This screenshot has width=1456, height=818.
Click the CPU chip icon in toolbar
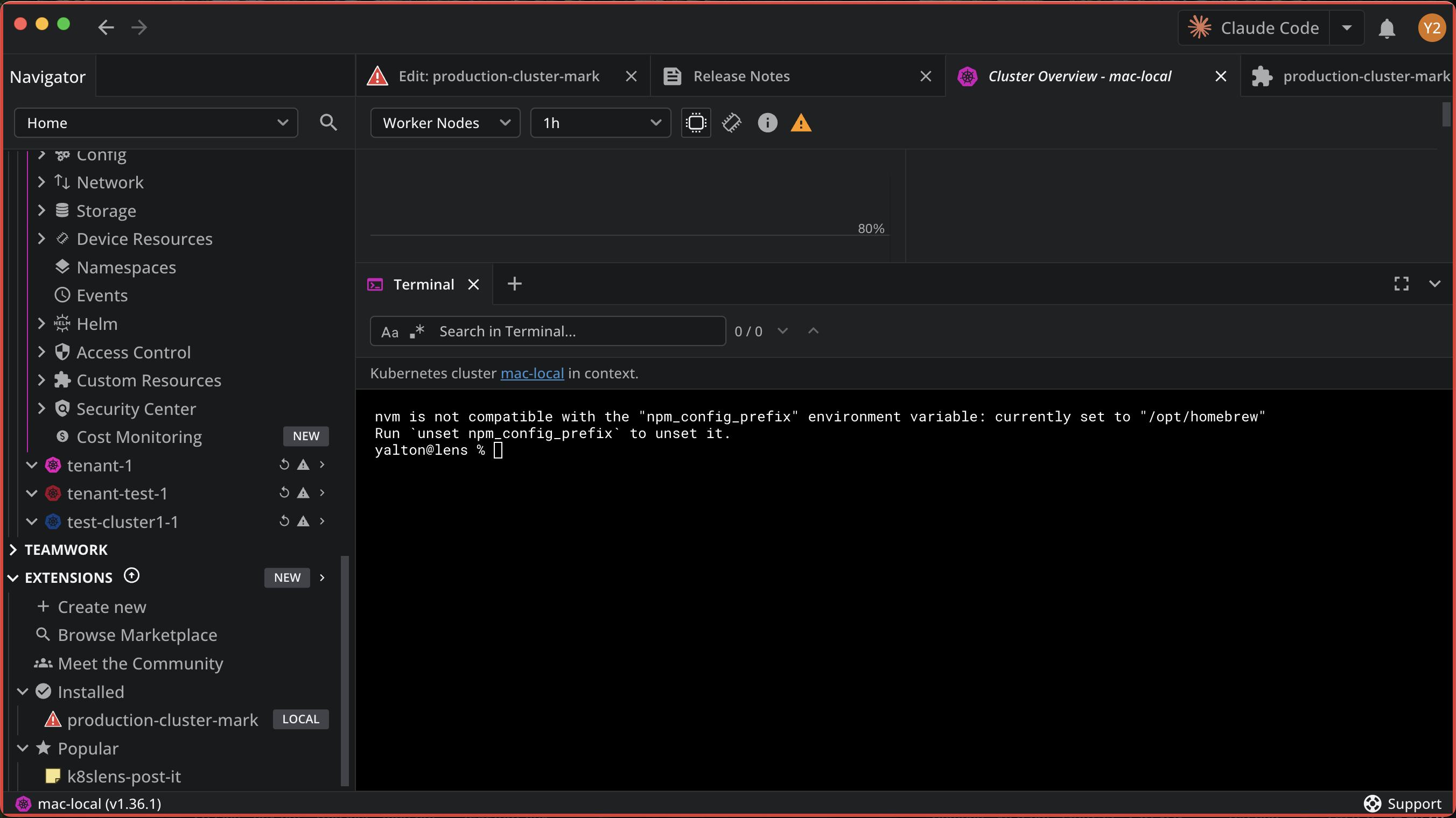[696, 123]
